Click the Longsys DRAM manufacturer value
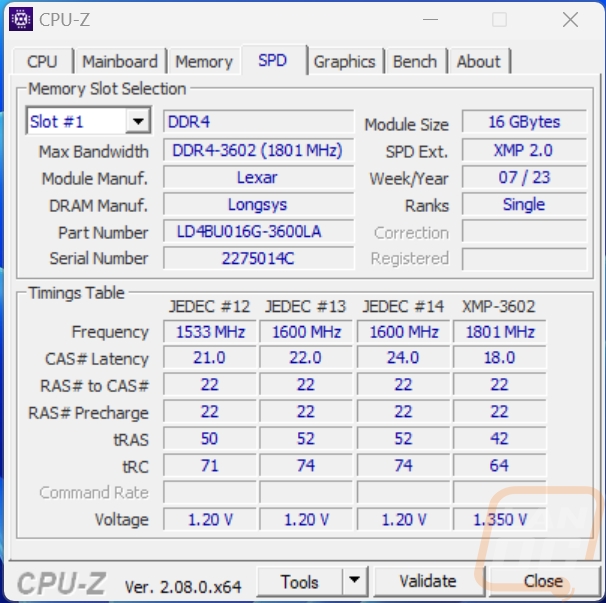The height and width of the screenshot is (603, 606). pyautogui.click(x=258, y=204)
